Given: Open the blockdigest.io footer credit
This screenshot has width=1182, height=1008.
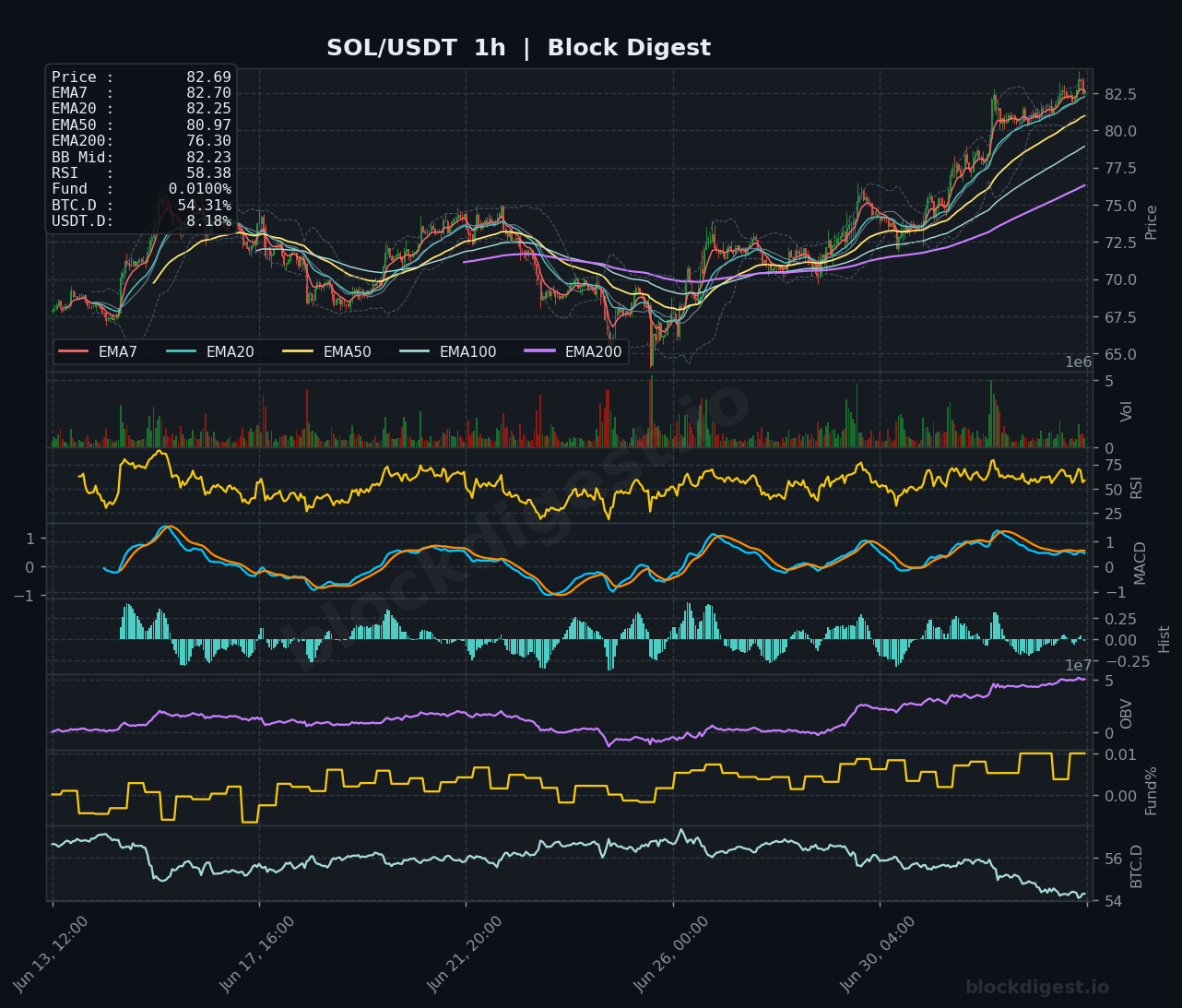Looking at the screenshot, I should pyautogui.click(x=1037, y=988).
